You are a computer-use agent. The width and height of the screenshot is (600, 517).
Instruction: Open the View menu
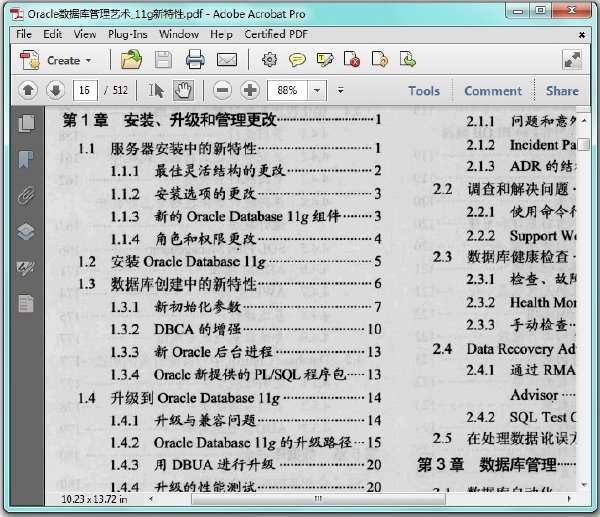[85, 34]
